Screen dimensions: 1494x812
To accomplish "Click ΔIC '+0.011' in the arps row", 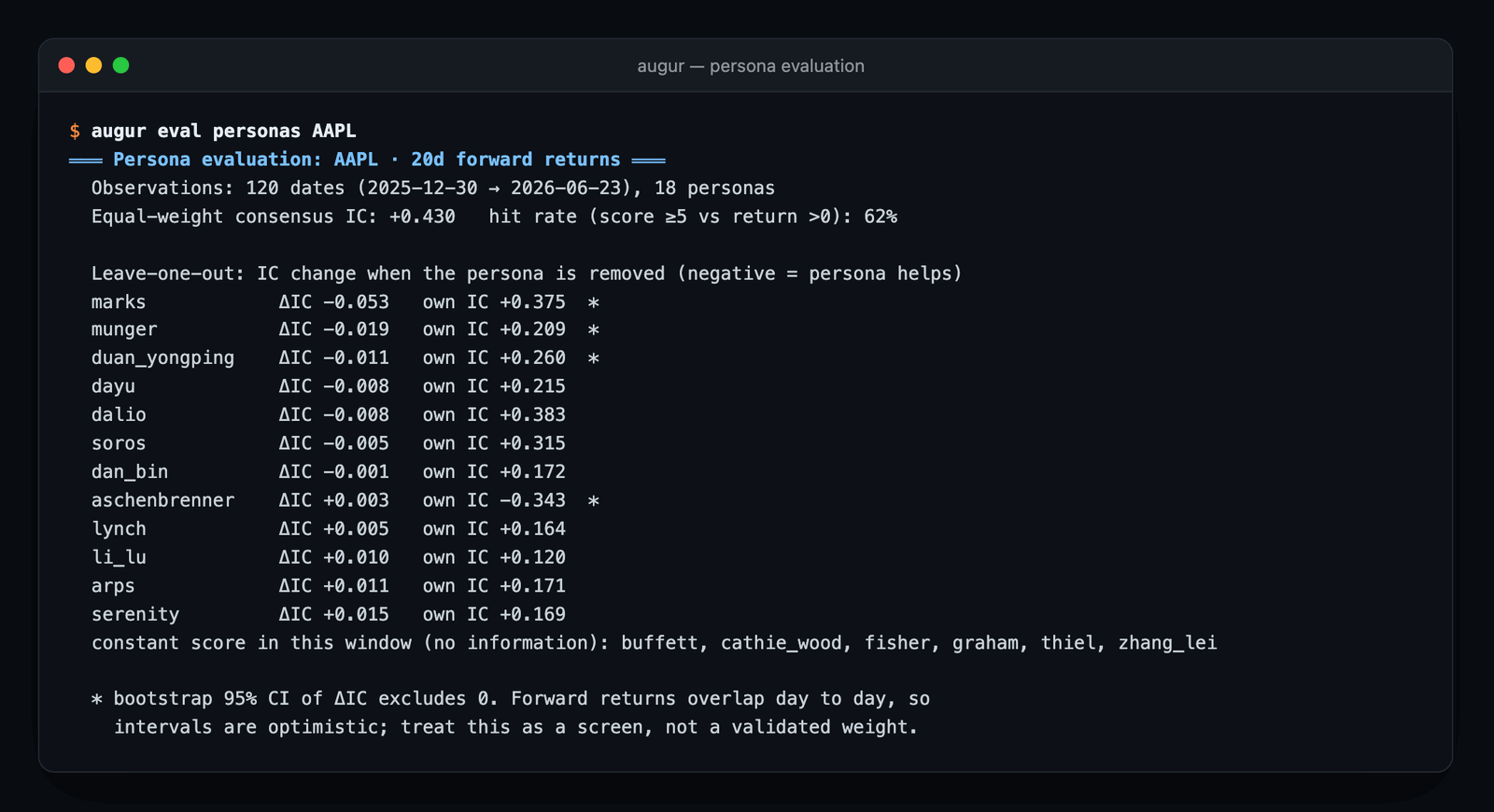I will pos(356,586).
